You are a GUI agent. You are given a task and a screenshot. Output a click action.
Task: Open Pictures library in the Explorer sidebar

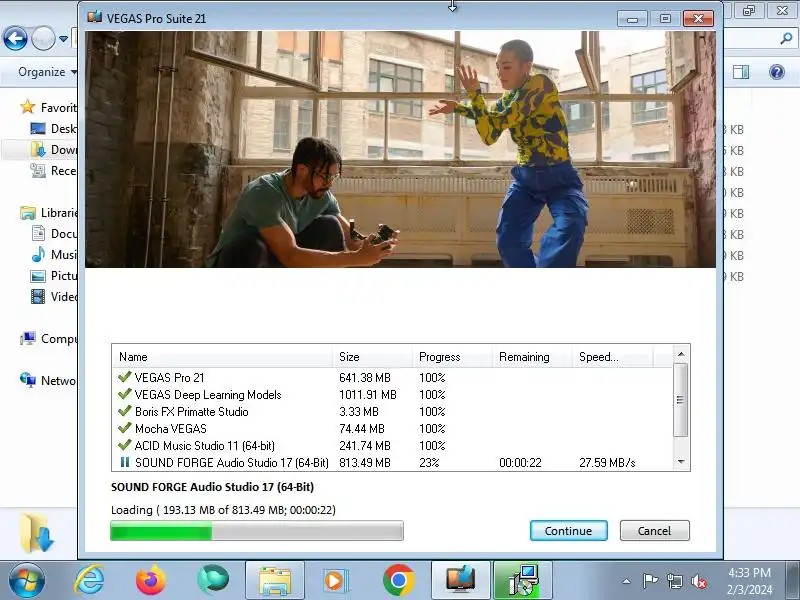pyautogui.click(x=54, y=276)
